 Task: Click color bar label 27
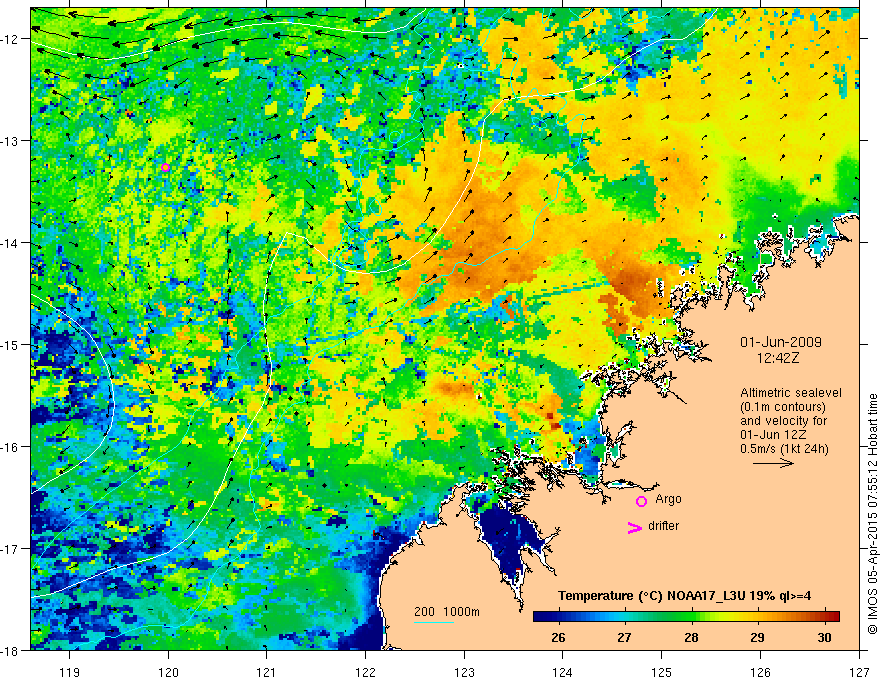(624, 637)
